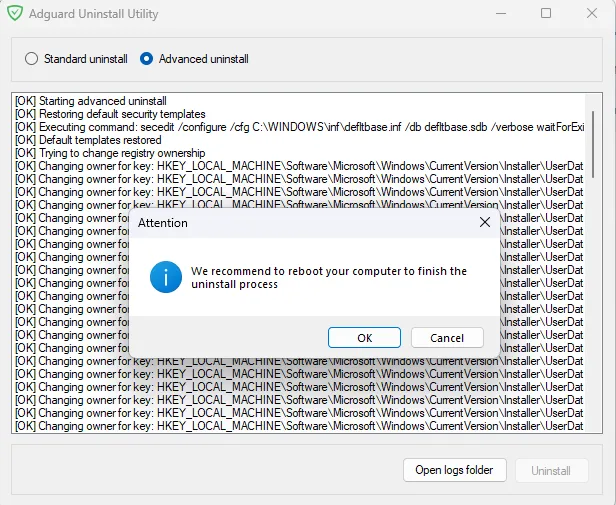Click the 'Attention' dialog title

(x=163, y=223)
